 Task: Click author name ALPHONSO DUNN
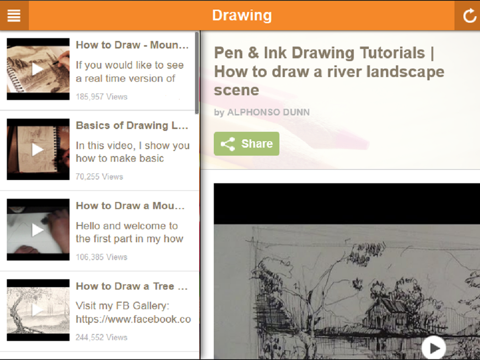(268, 112)
